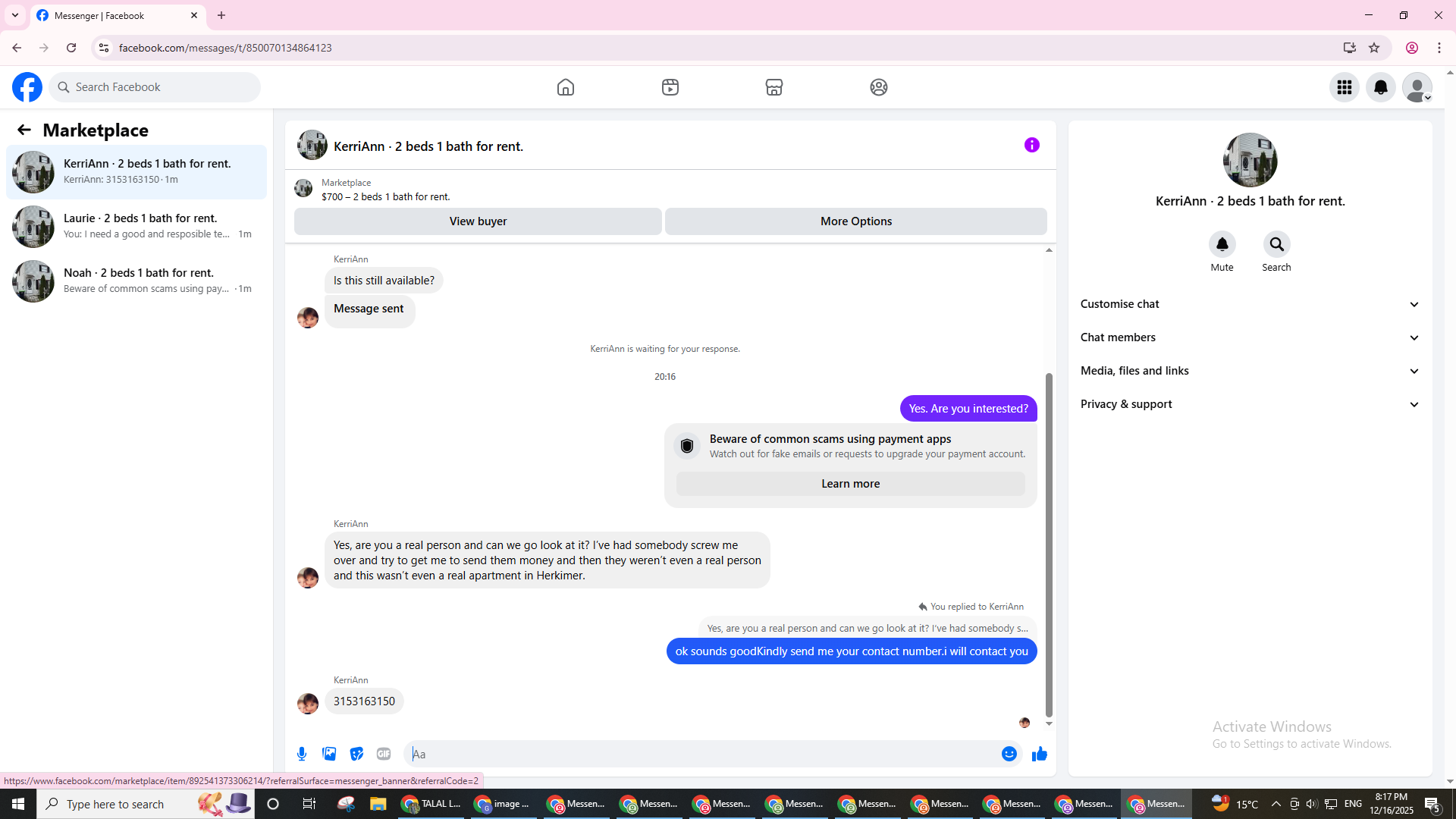Open Chrome's three-dot menu

click(x=1439, y=48)
